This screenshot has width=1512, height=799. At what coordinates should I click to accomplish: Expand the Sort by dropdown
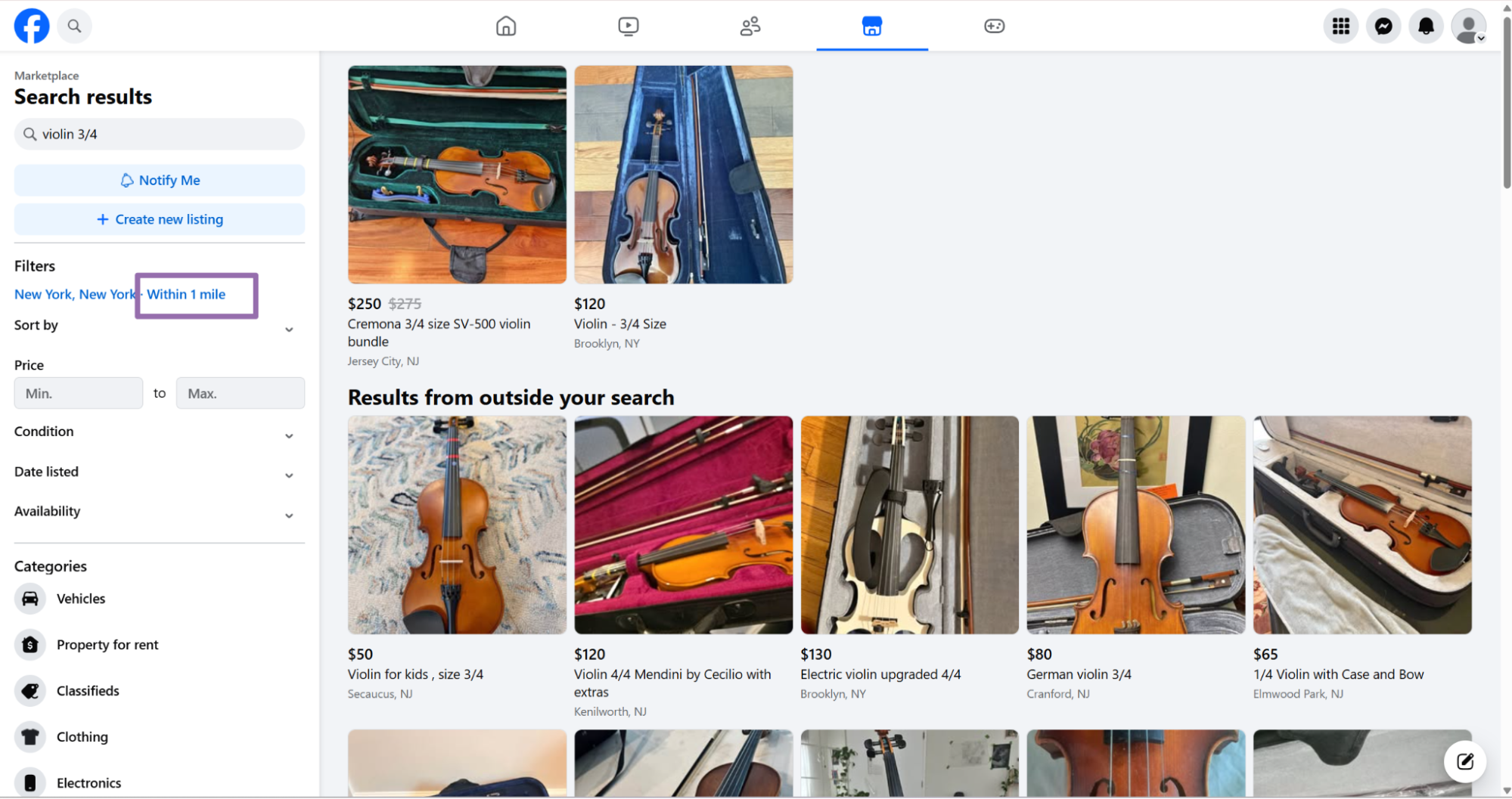tap(155, 327)
